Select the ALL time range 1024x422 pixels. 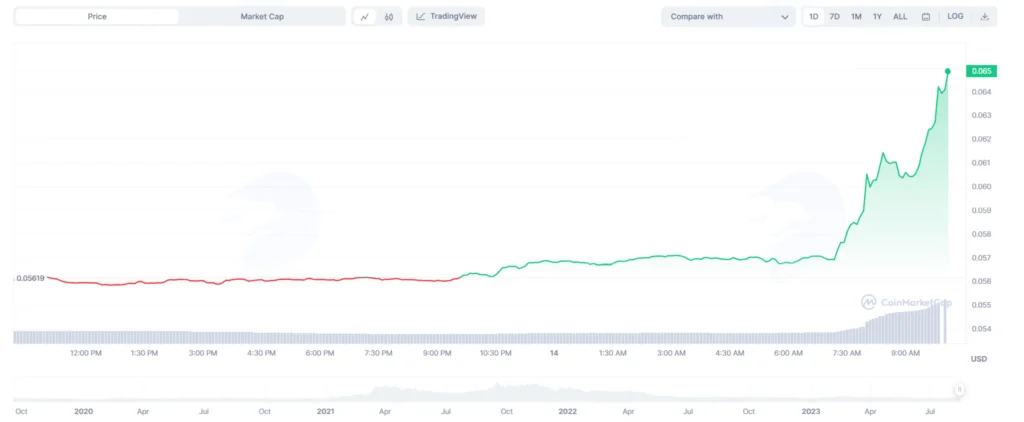tap(900, 17)
